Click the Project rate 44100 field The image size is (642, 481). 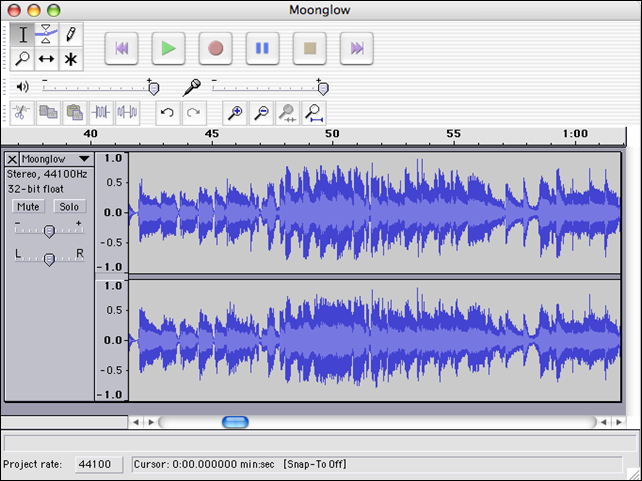click(x=99, y=464)
